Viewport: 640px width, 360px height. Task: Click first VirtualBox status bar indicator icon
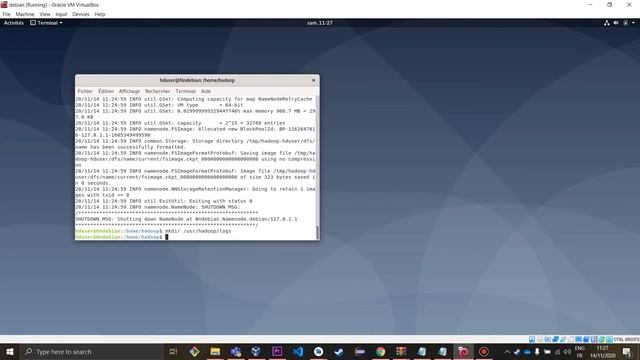click(x=532, y=339)
